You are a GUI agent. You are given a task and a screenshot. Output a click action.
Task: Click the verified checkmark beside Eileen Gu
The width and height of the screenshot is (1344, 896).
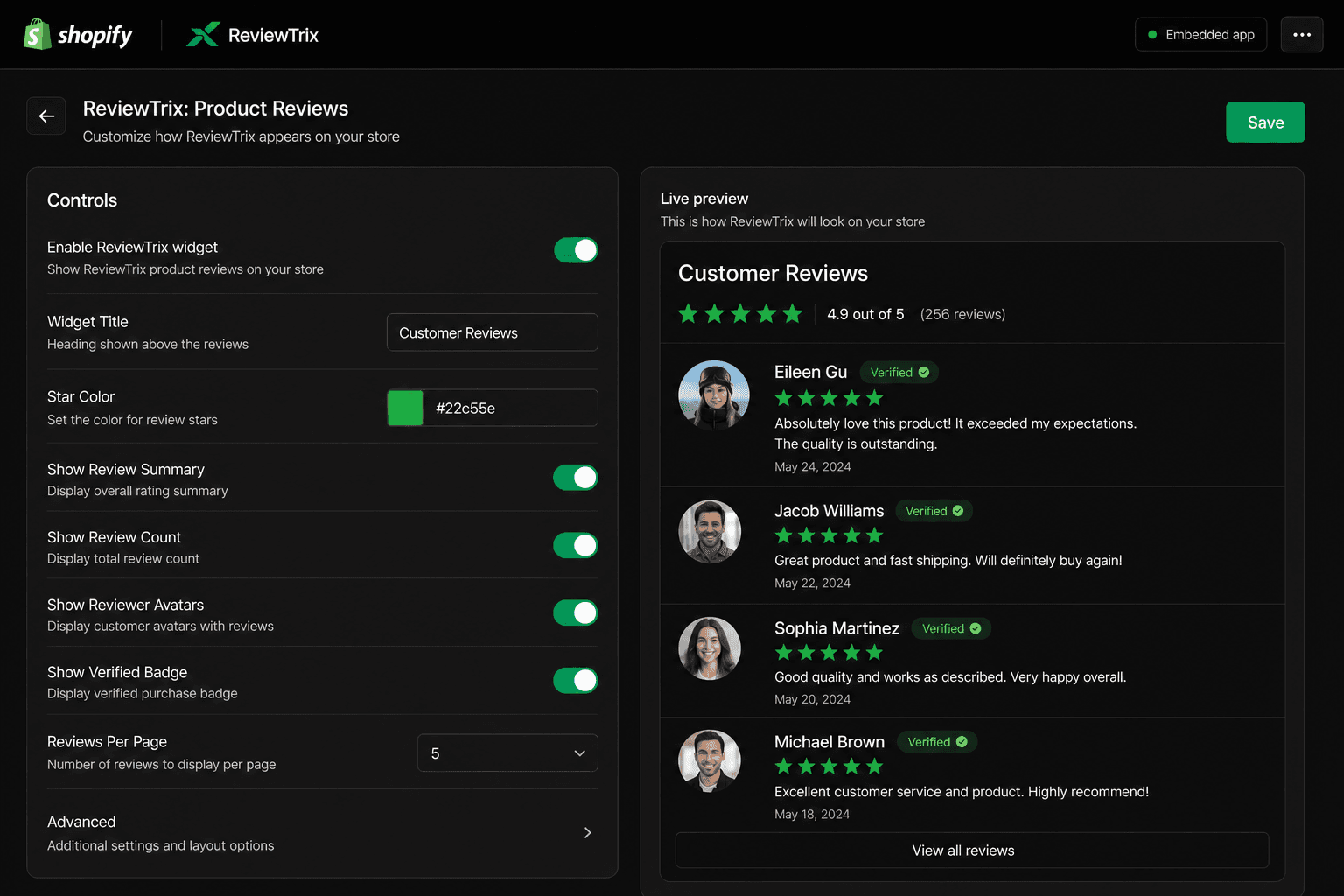pyautogui.click(x=924, y=373)
